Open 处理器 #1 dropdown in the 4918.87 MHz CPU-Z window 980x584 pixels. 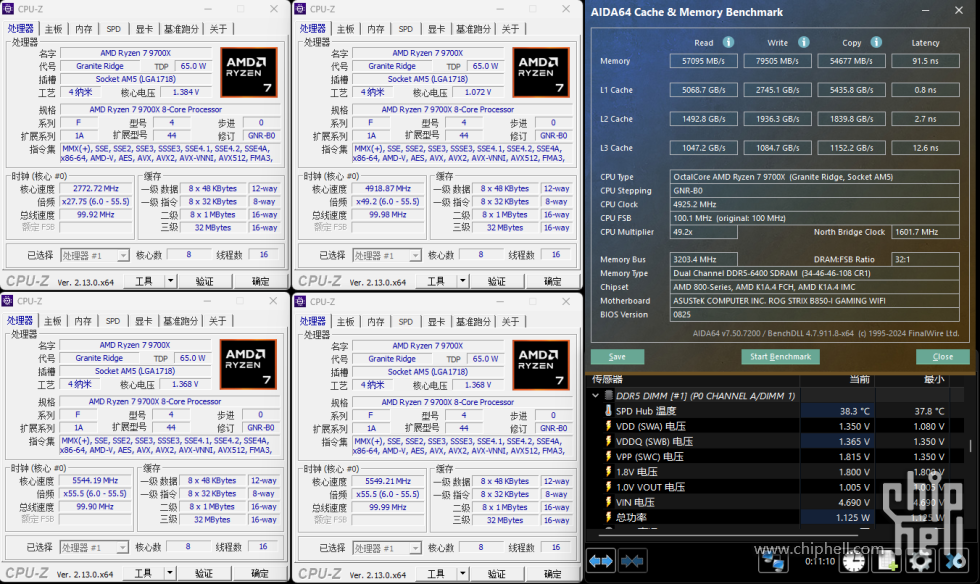click(x=416, y=255)
